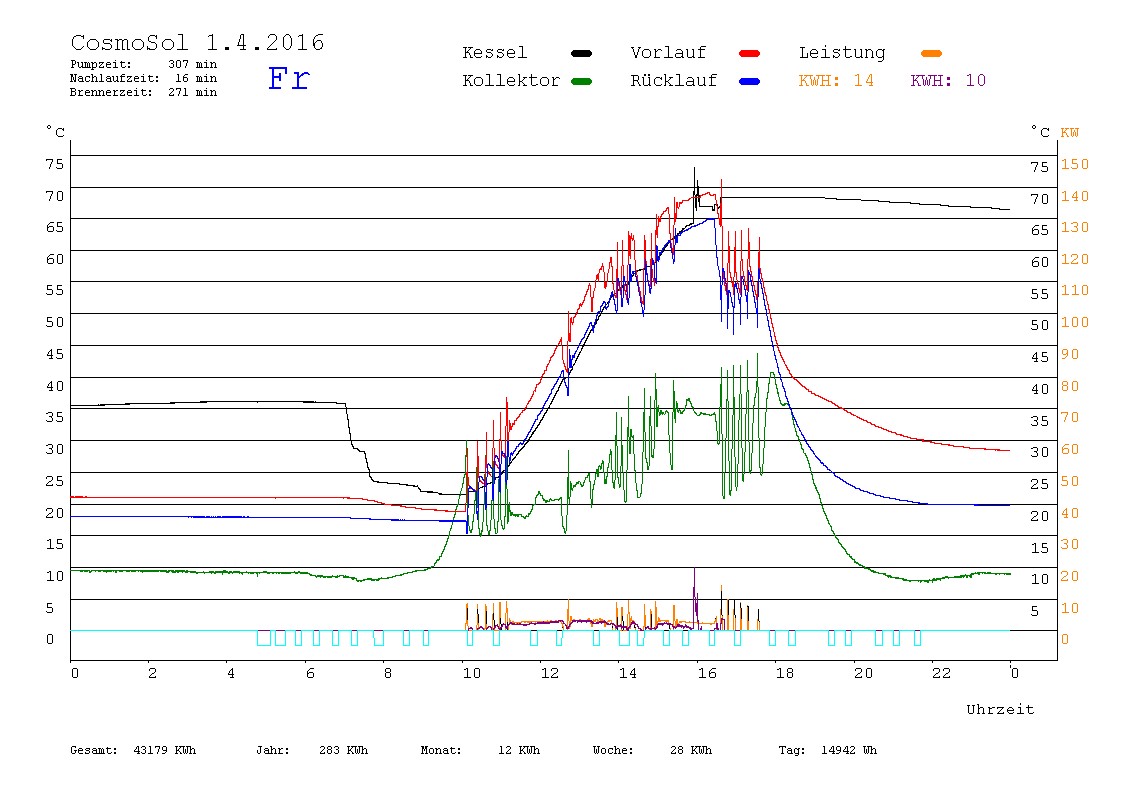Select the hour "14" x-axis tick label
1148x812 pixels.
[628, 673]
